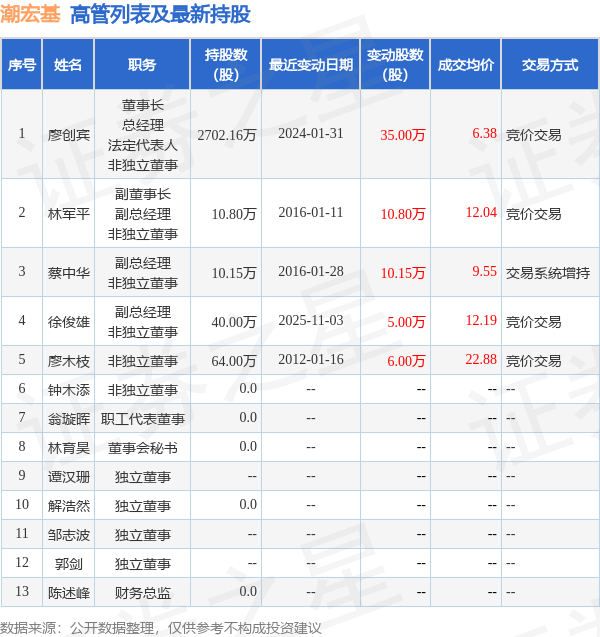The width and height of the screenshot is (600, 637).
Task: Click the red value 35.00万
Action: pos(403,135)
